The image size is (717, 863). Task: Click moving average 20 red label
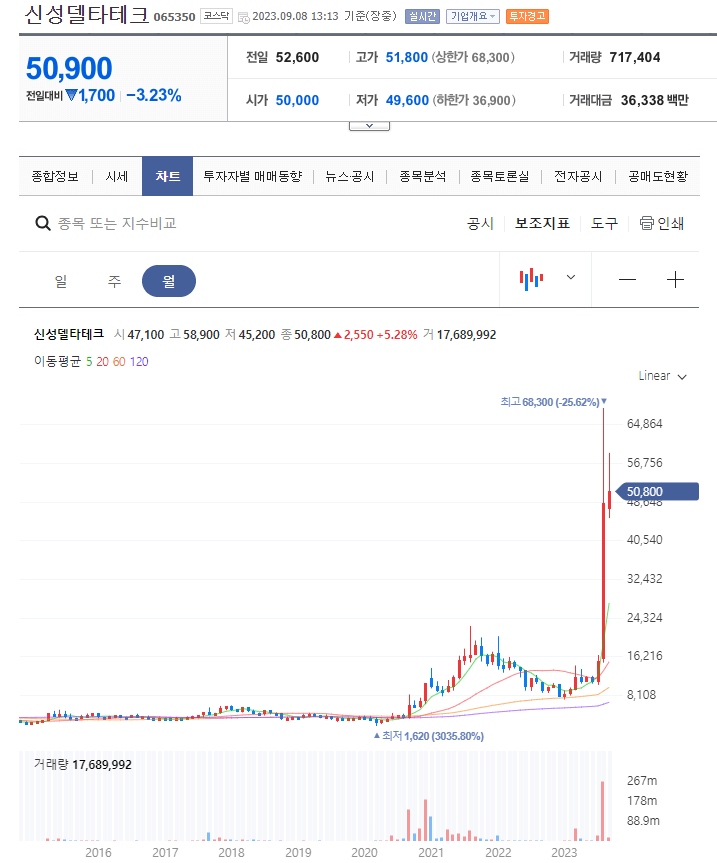[102, 362]
